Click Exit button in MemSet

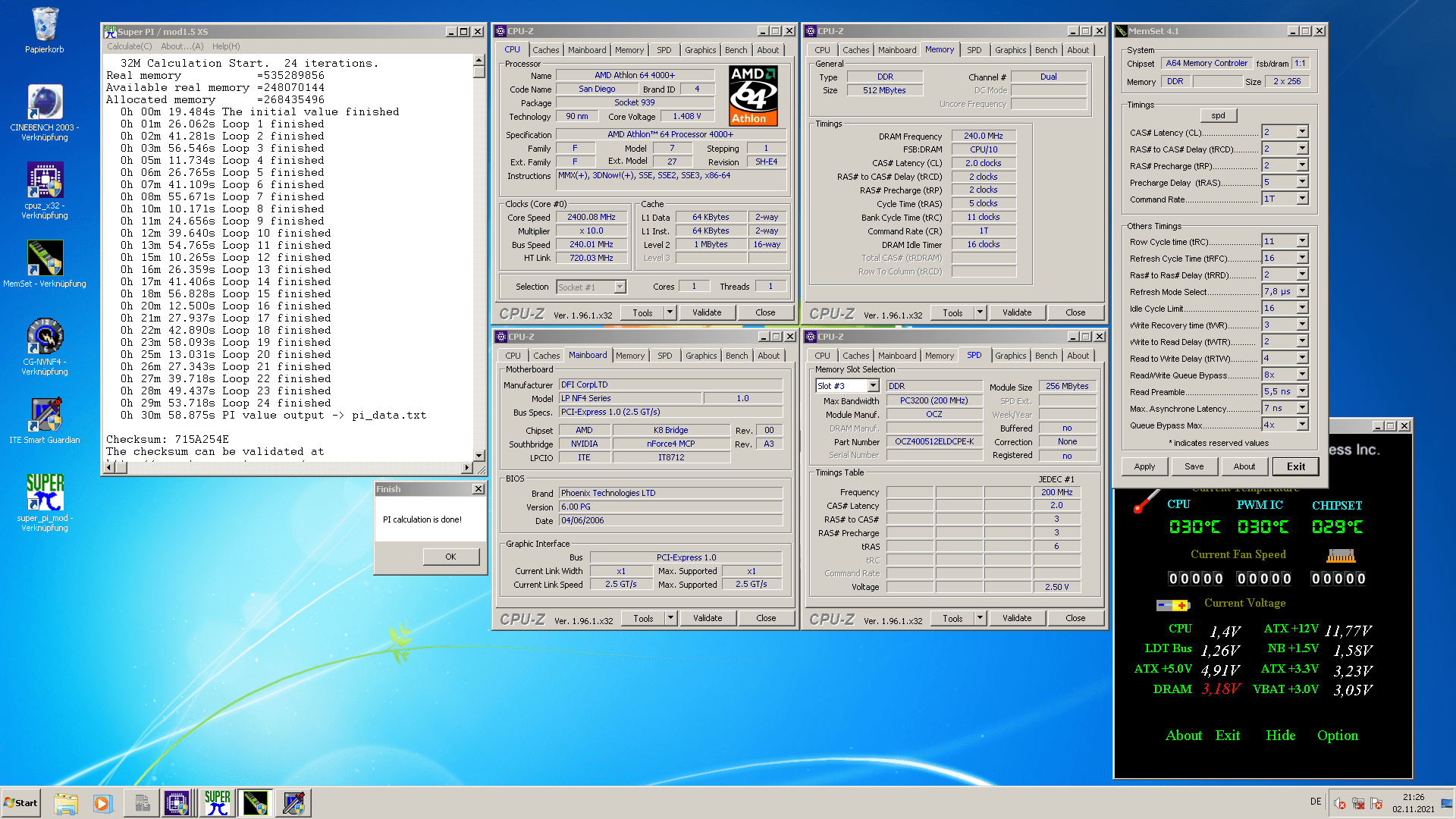1295,466
